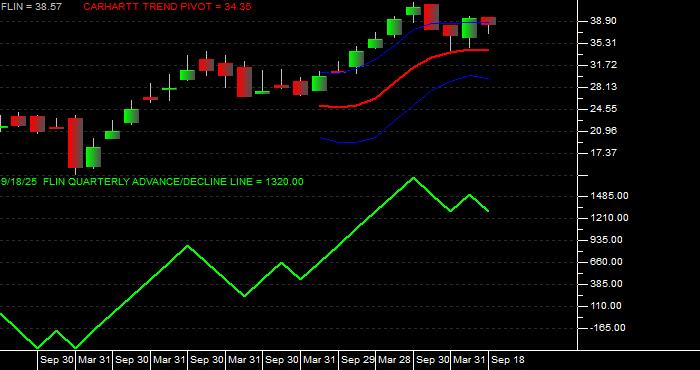This screenshot has height=370, width=700.
Task: Click the 1210.00 advance/decline axis value
Action: coord(608,218)
